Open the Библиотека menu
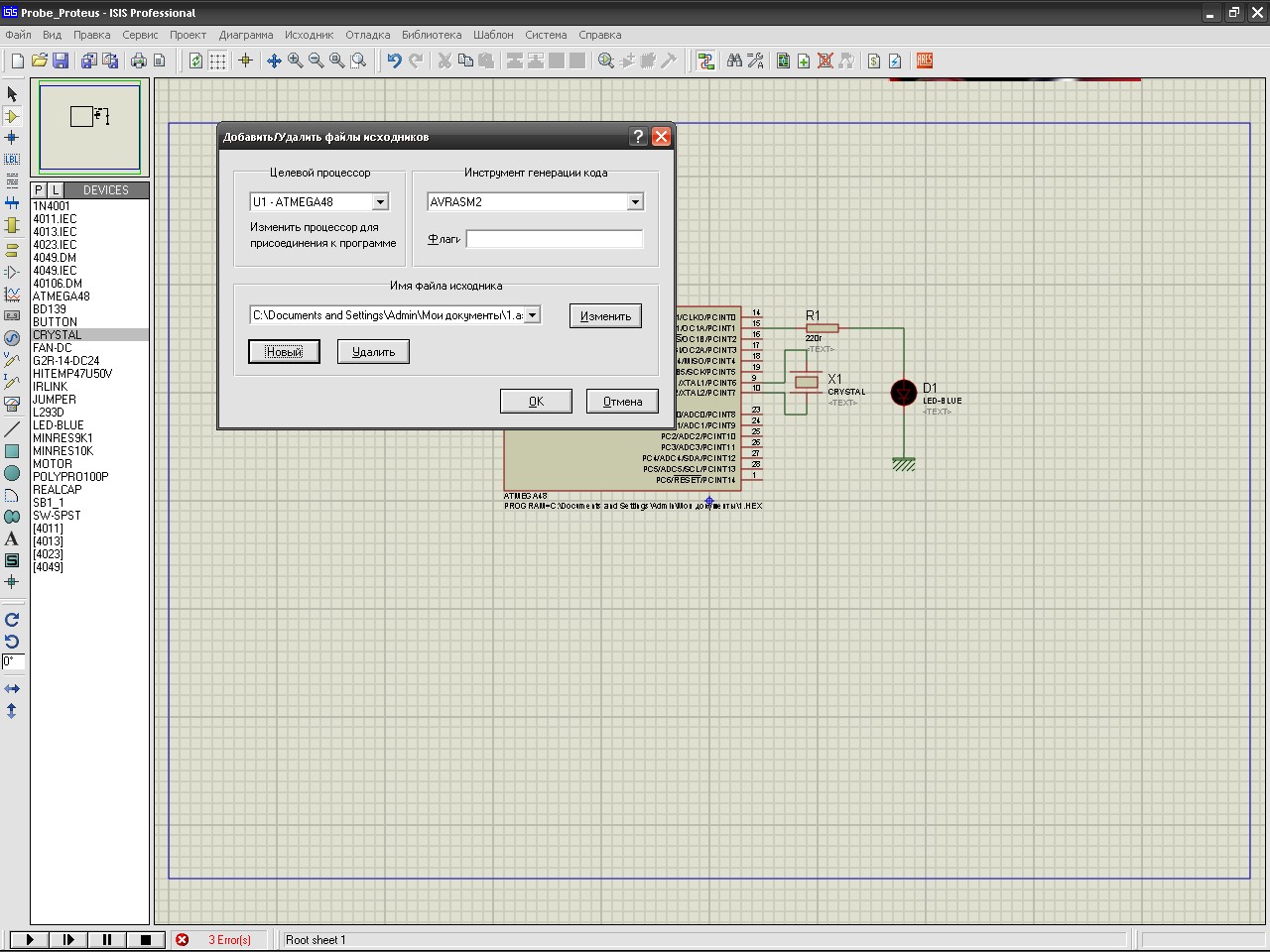Image resolution: width=1270 pixels, height=952 pixels. [x=432, y=35]
